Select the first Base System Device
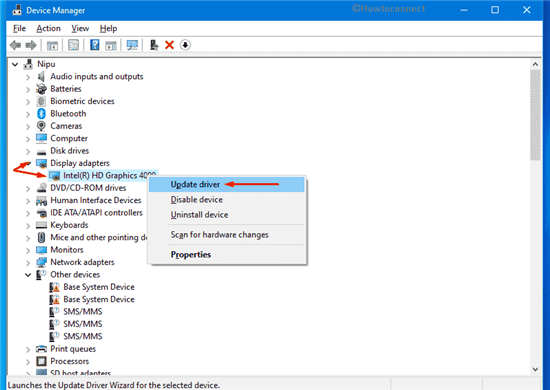This screenshot has width=550, height=390. pos(99,287)
